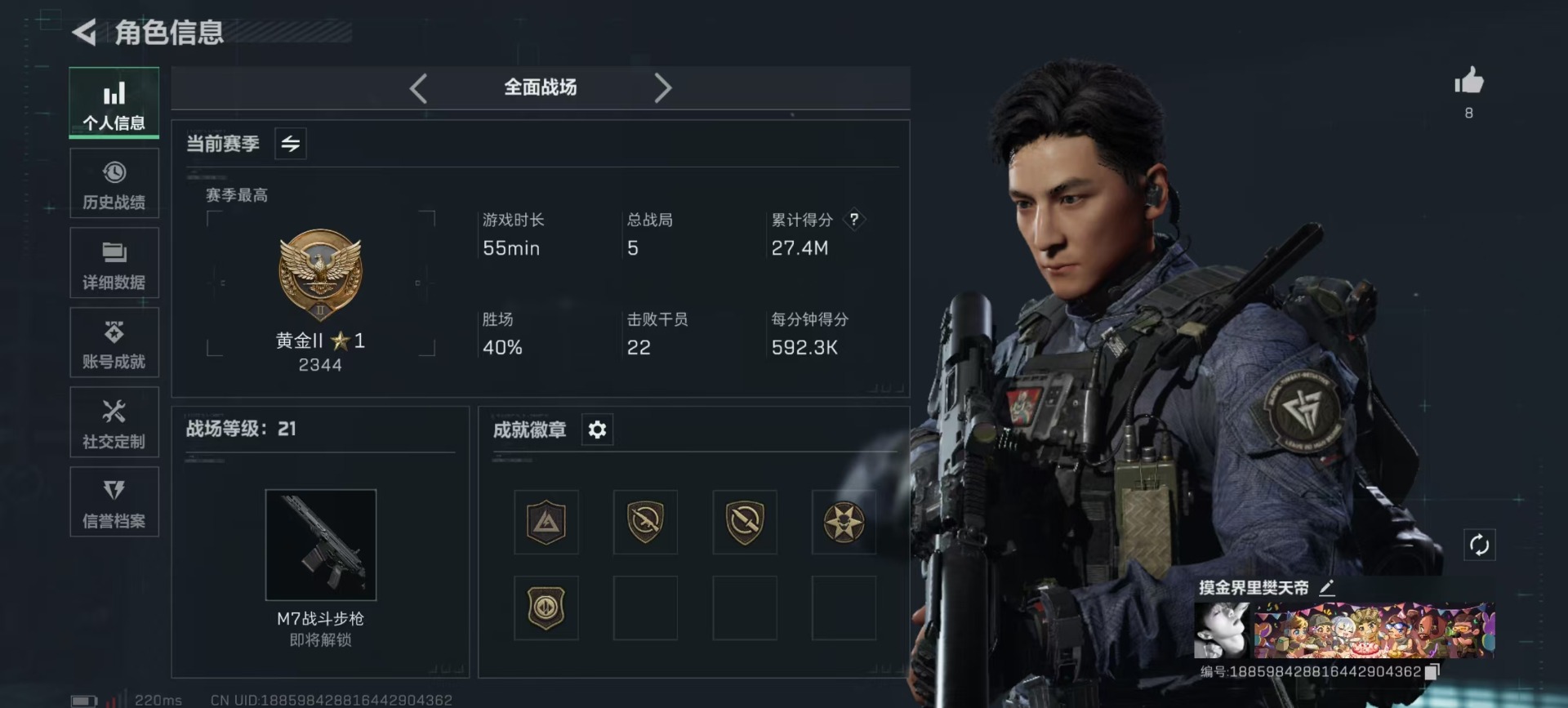
Task: Select the 黄金II rank emblem
Action: 320,275
